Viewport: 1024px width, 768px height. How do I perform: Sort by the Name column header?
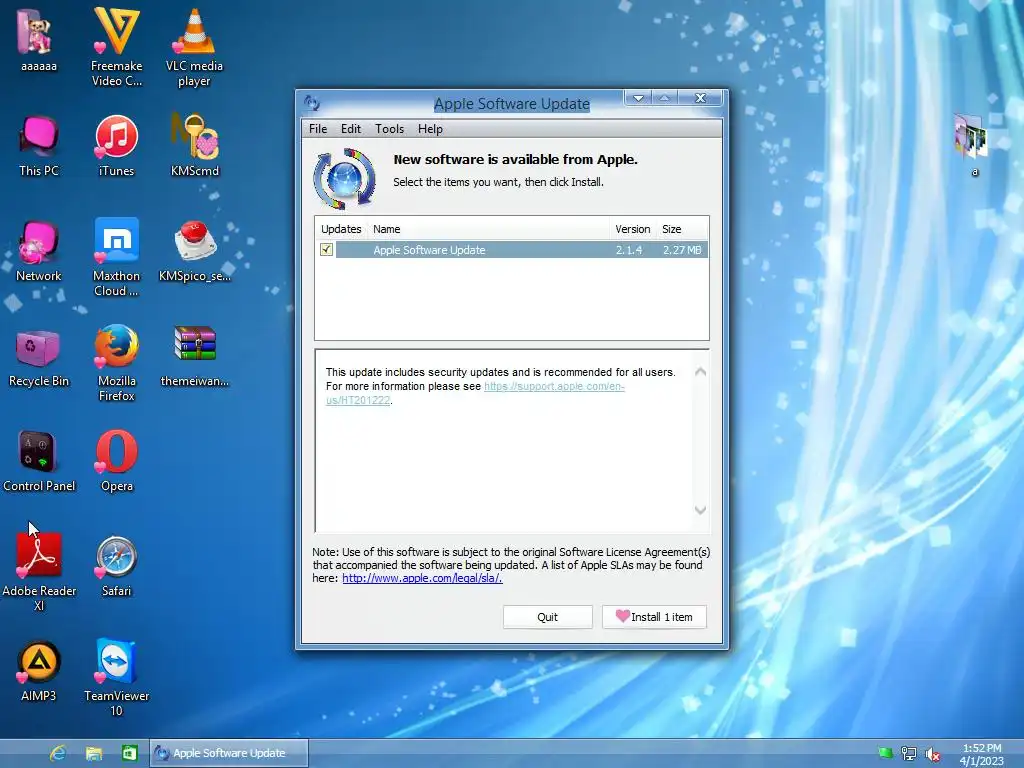488,229
